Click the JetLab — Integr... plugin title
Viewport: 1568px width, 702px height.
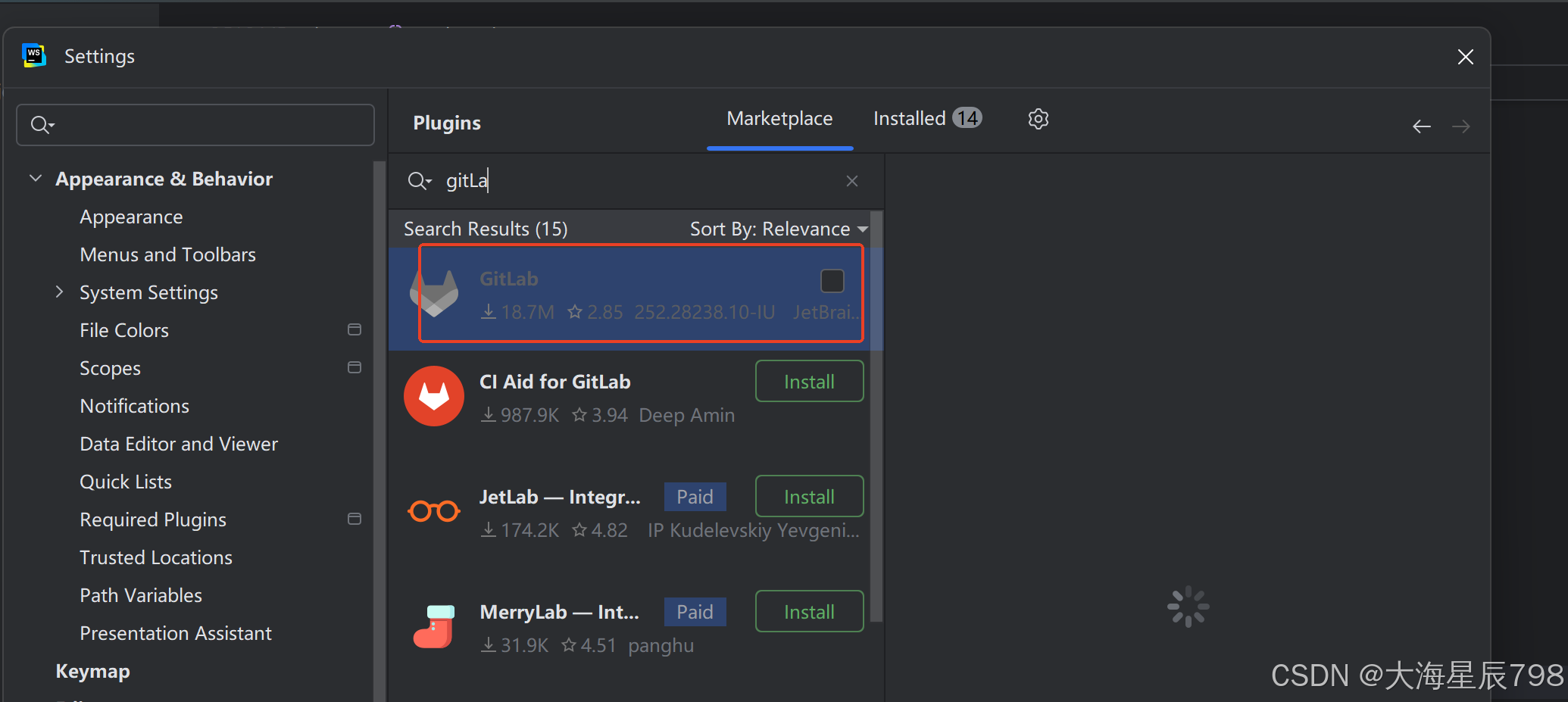tap(560, 497)
